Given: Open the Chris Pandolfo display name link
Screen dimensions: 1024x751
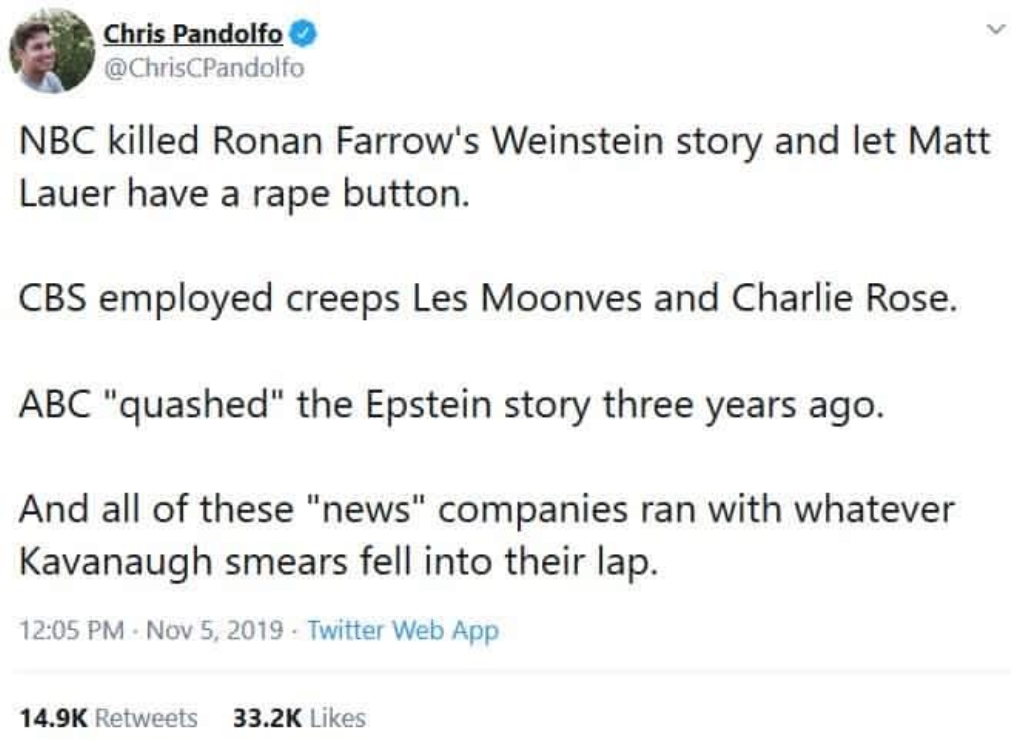Looking at the screenshot, I should pos(193,34).
